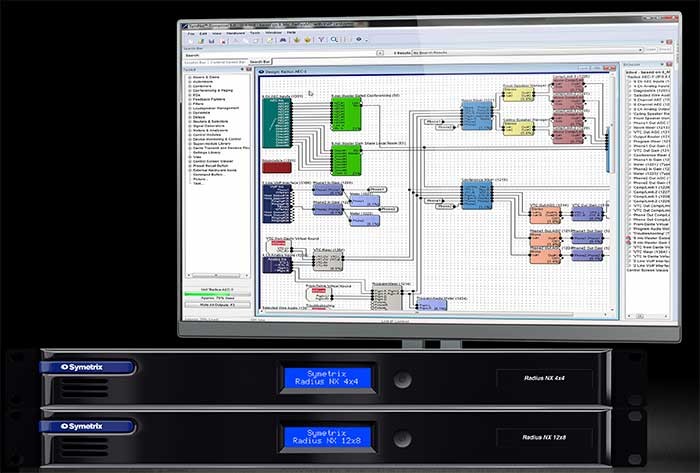
Task: Select the top pink Comp/Limit module
Action: pyautogui.click(x=568, y=86)
